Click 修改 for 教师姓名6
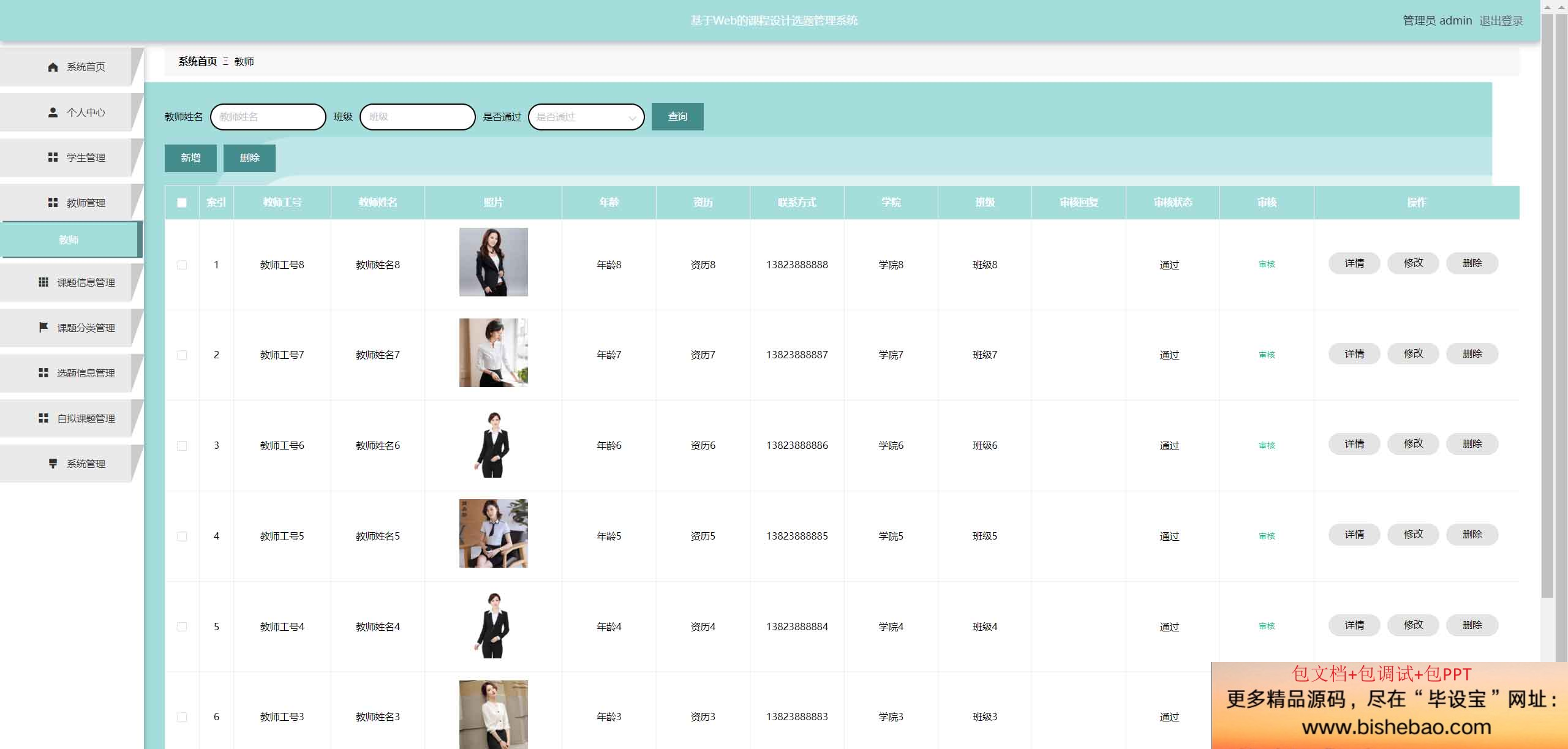1568x749 pixels. [x=1413, y=444]
